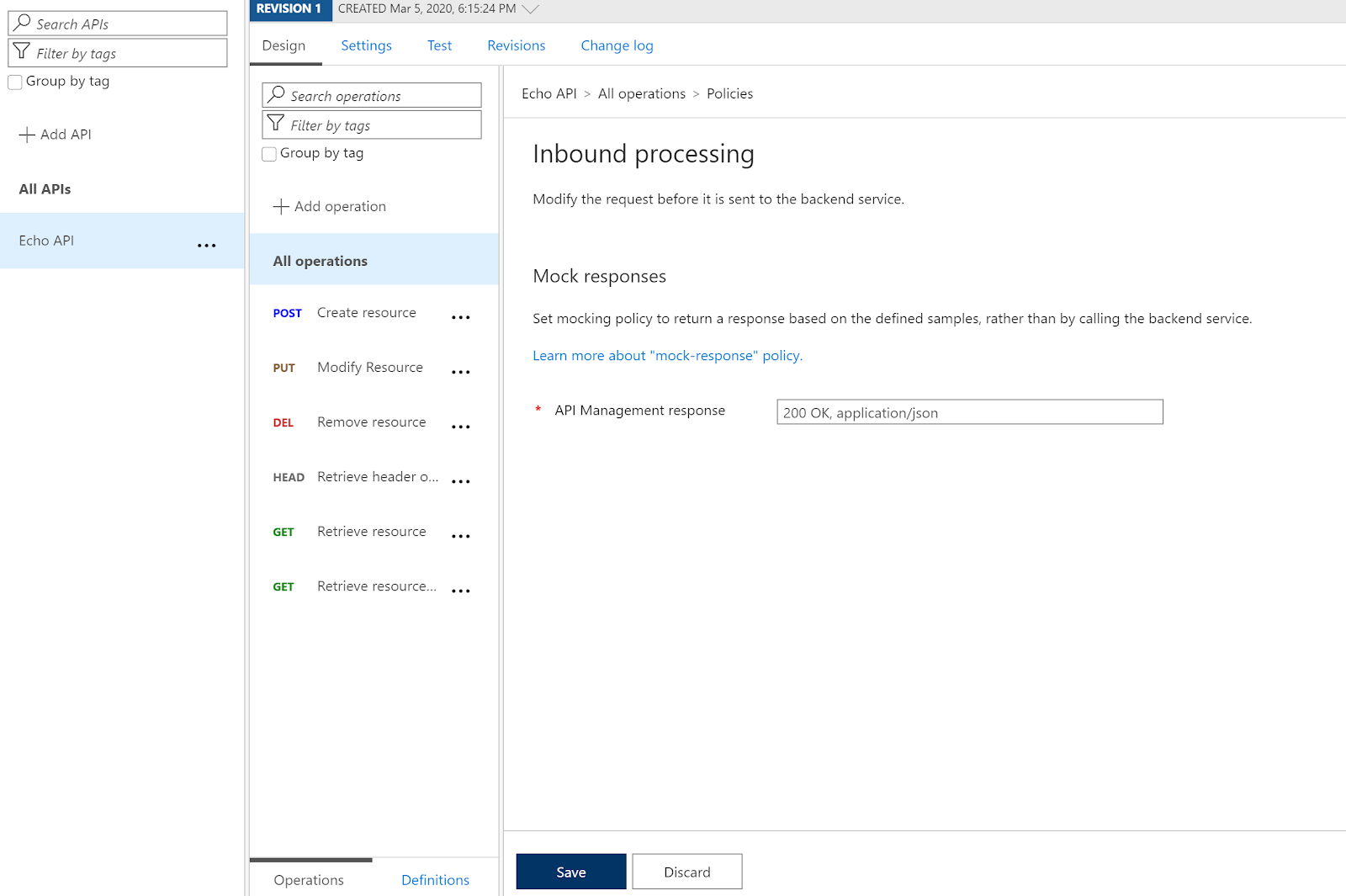Click the Save button

[571, 872]
